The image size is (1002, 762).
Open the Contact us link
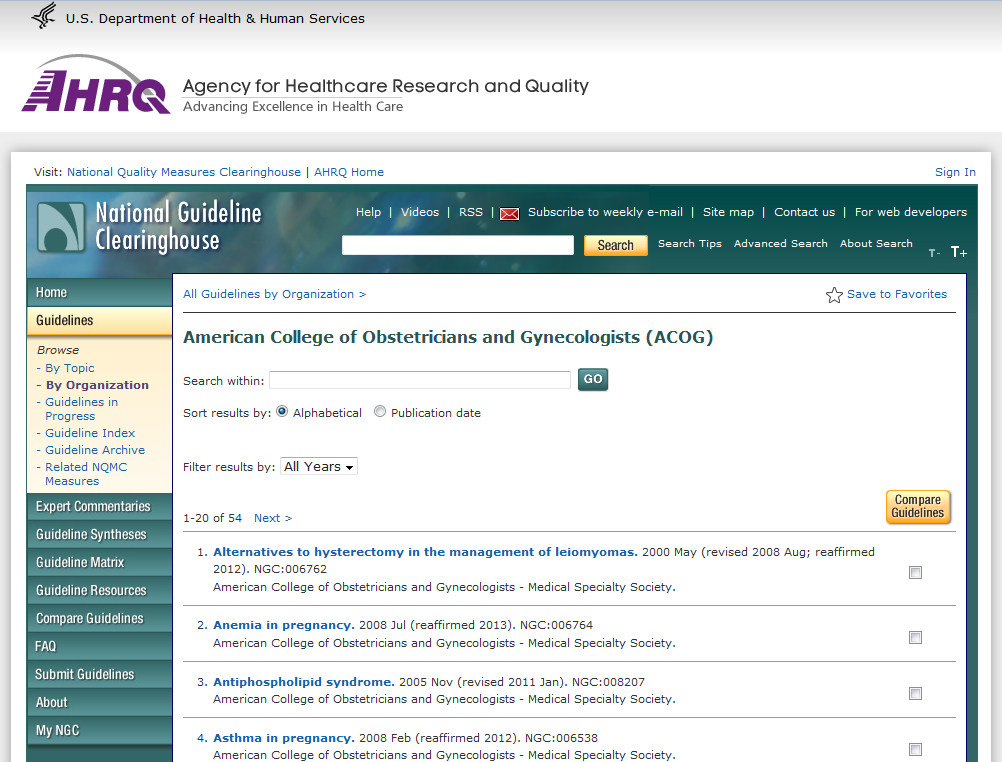click(x=805, y=212)
